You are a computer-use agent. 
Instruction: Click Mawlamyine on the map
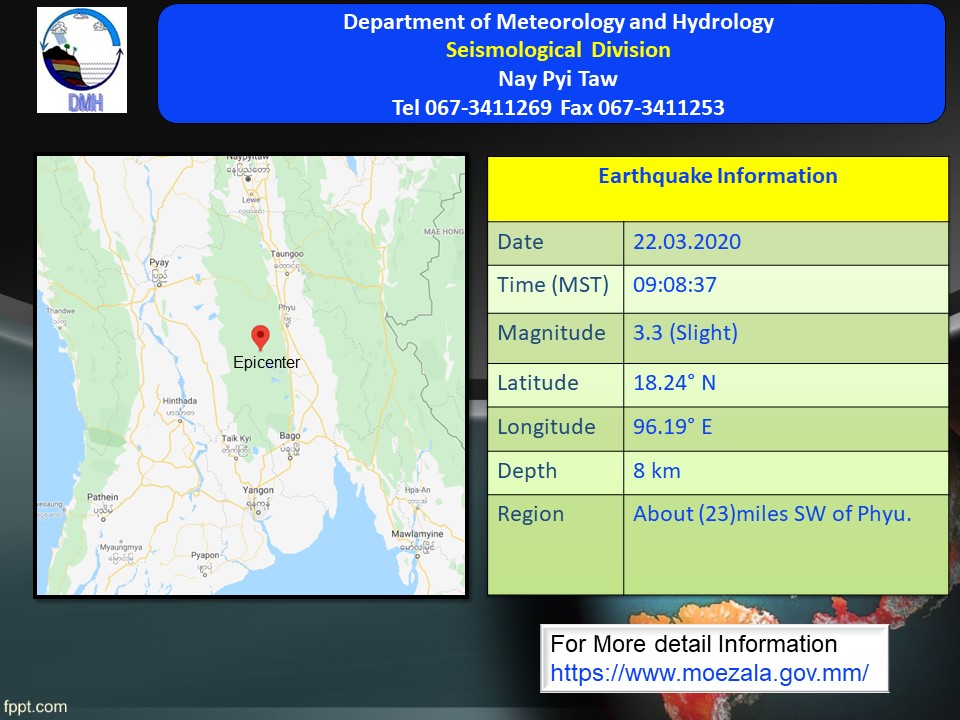pyautogui.click(x=417, y=534)
